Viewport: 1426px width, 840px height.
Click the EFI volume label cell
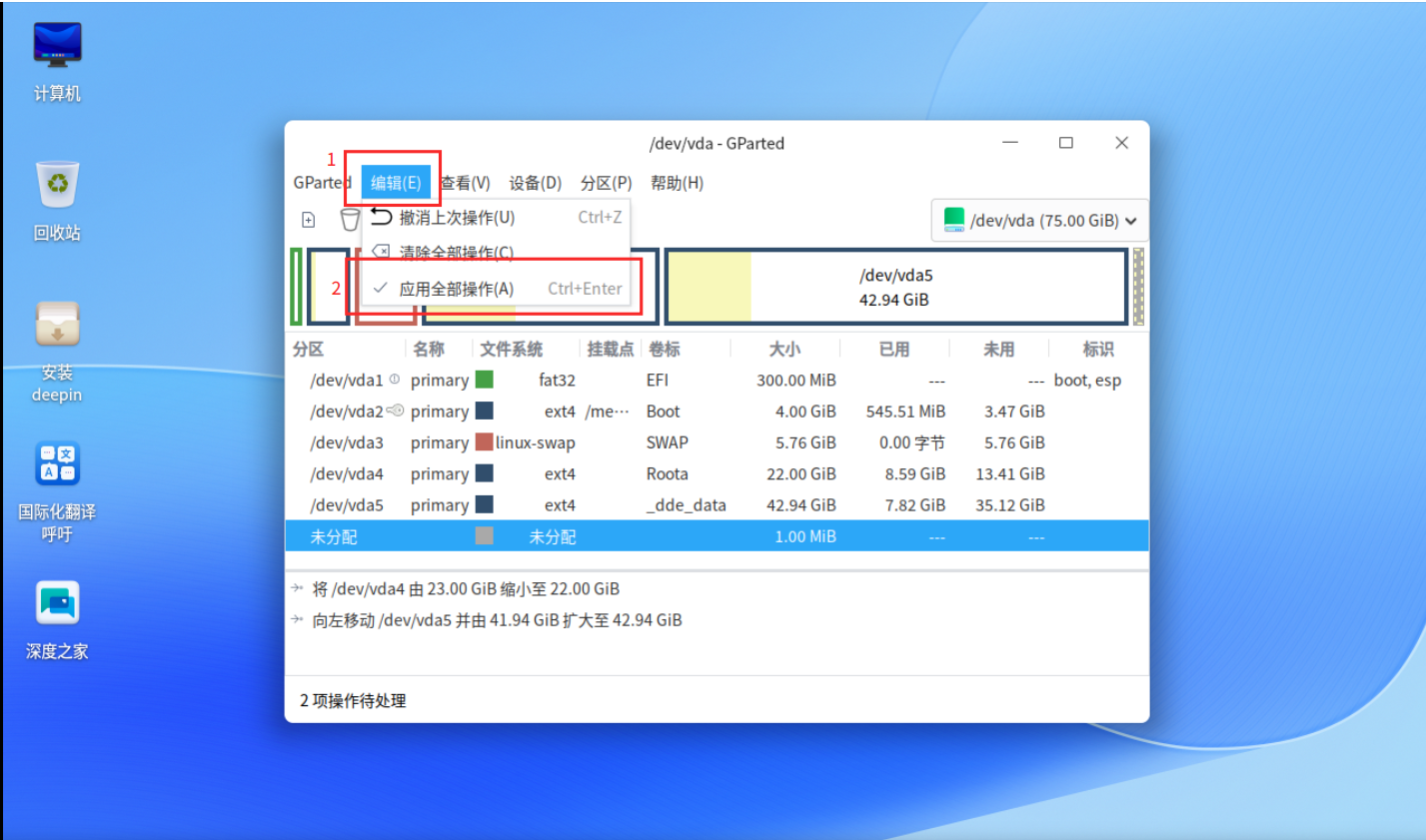[x=657, y=380]
